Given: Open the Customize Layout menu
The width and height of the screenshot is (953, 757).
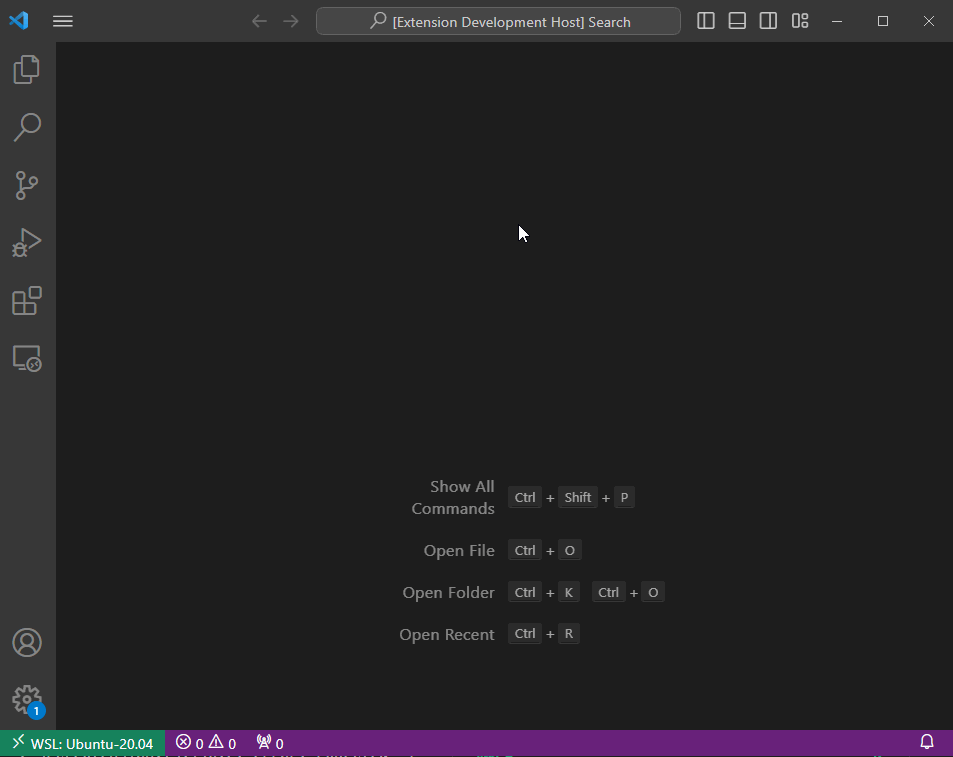Looking at the screenshot, I should [x=800, y=21].
